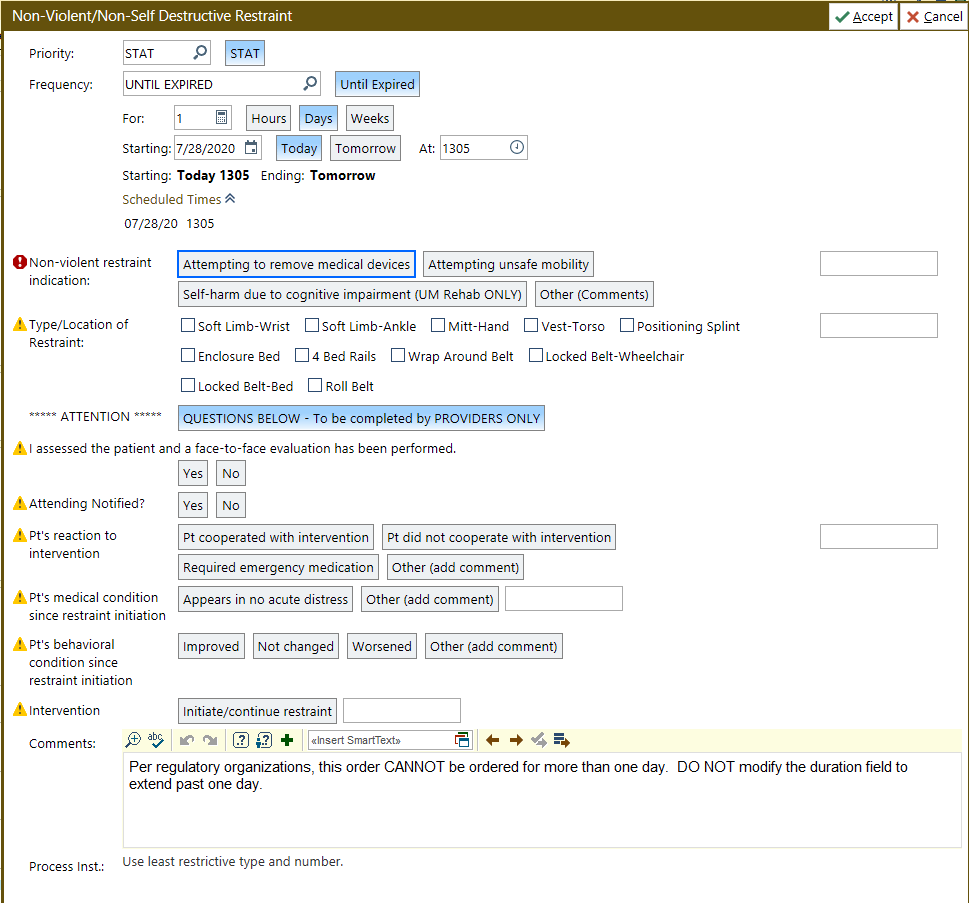
Task: Click the Frequency field search magnifier icon
Action: click(x=310, y=83)
